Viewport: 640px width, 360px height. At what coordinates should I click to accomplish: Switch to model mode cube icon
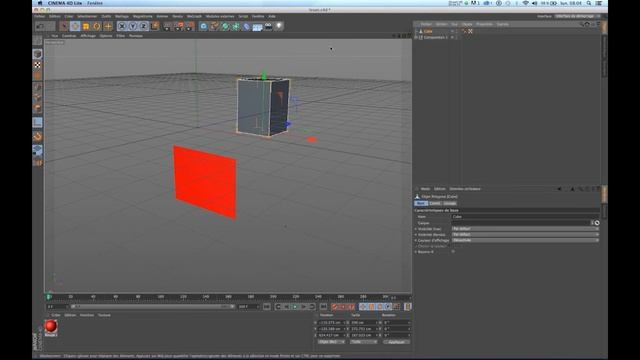pos(38,54)
